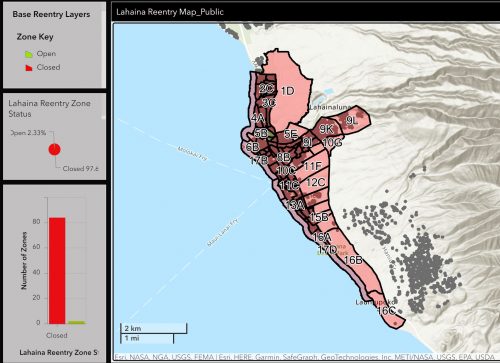Click the Closed 97 pie label

tap(80, 169)
